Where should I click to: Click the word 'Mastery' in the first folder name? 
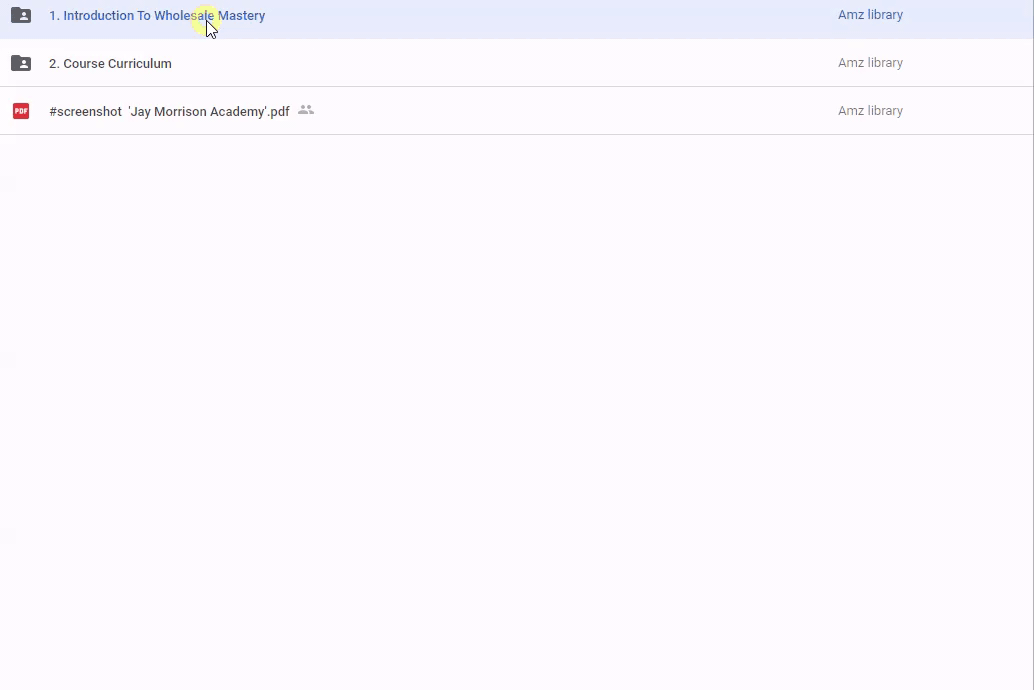[242, 16]
